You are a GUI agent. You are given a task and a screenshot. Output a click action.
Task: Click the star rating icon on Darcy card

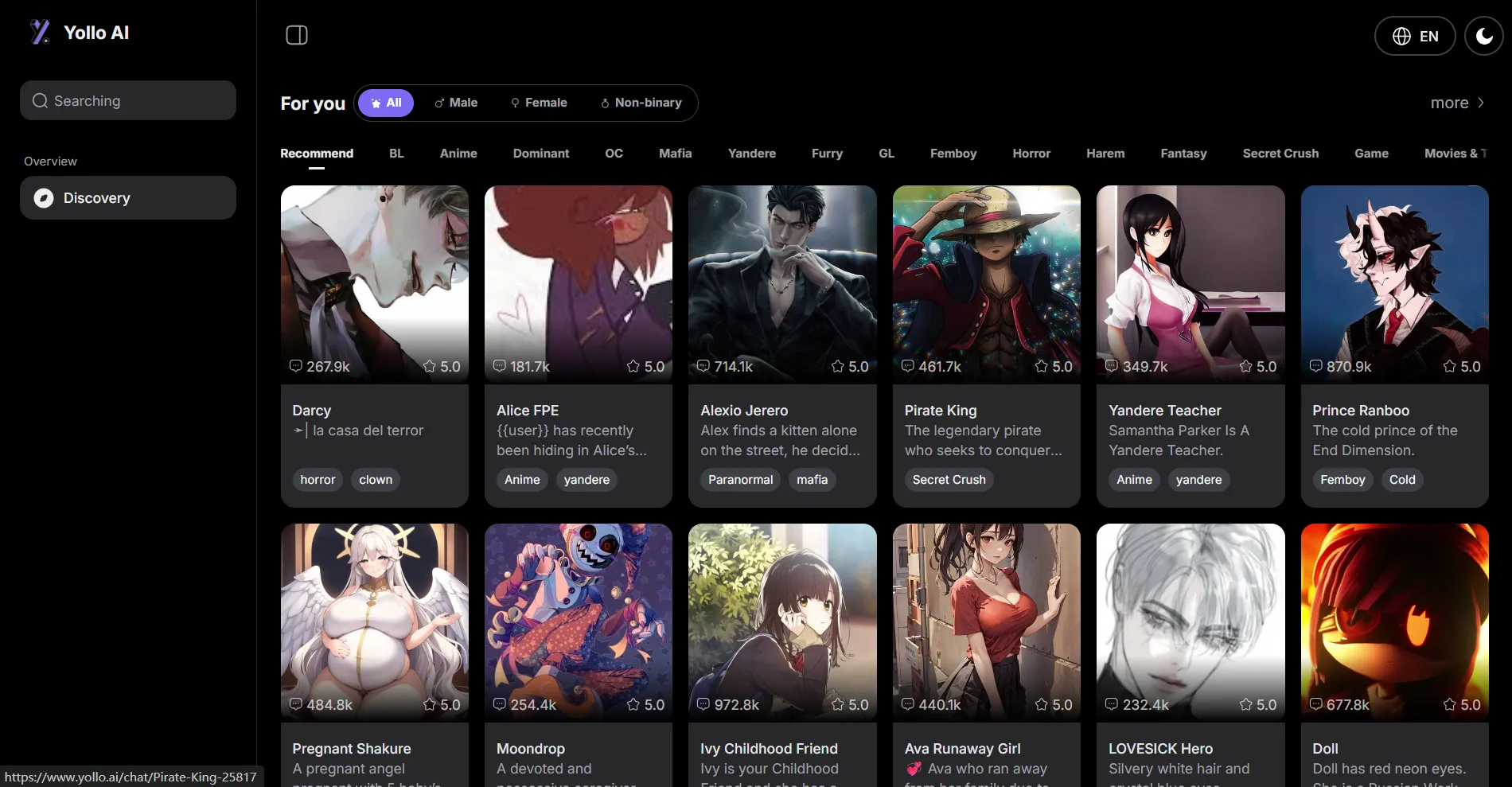(x=430, y=366)
